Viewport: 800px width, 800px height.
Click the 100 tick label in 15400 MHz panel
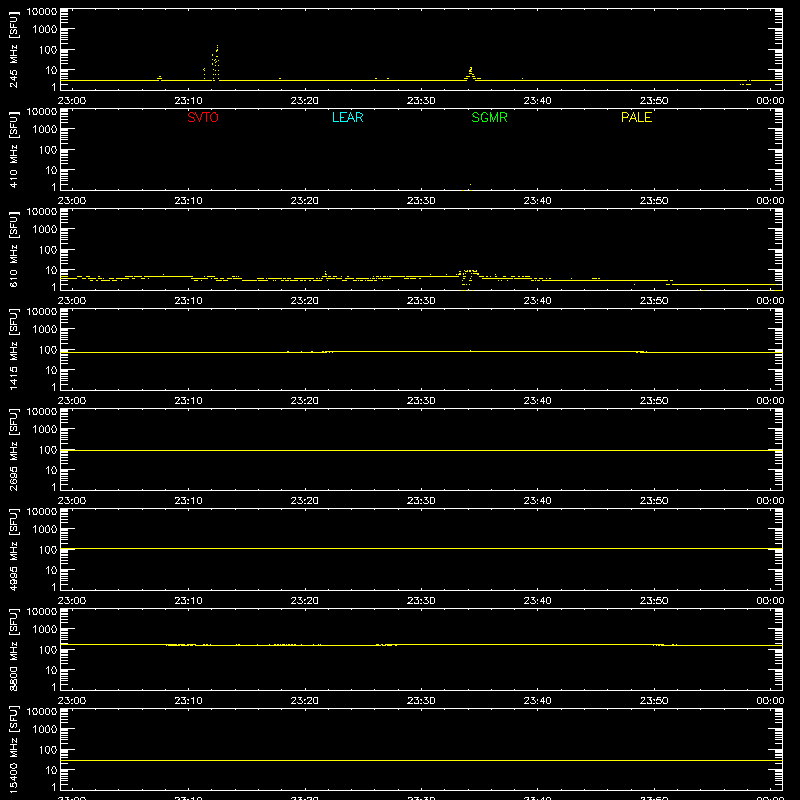(48, 750)
